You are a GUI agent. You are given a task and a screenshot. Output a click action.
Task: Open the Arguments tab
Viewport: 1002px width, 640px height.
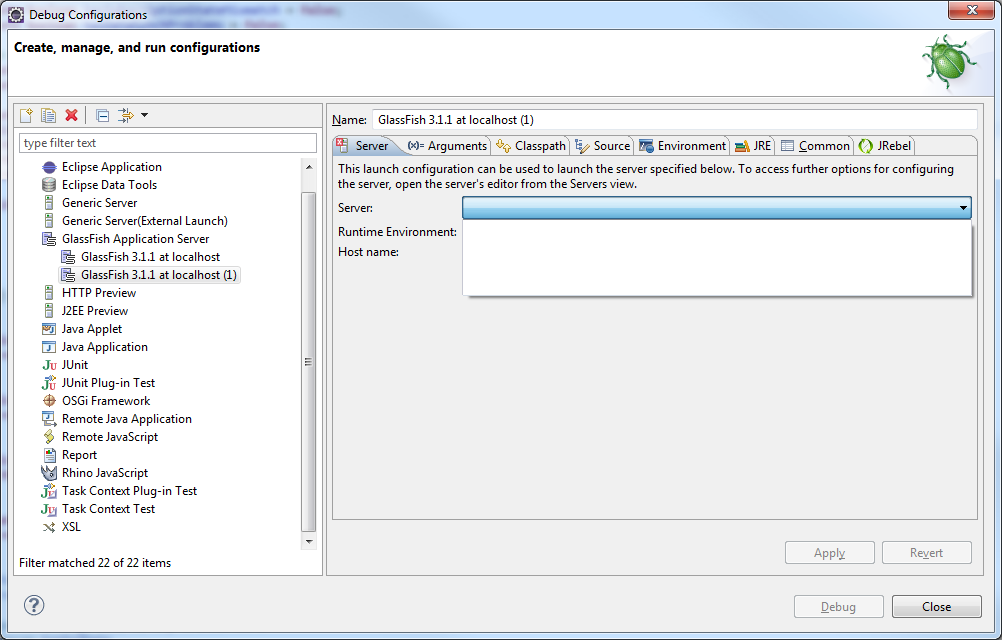447,146
